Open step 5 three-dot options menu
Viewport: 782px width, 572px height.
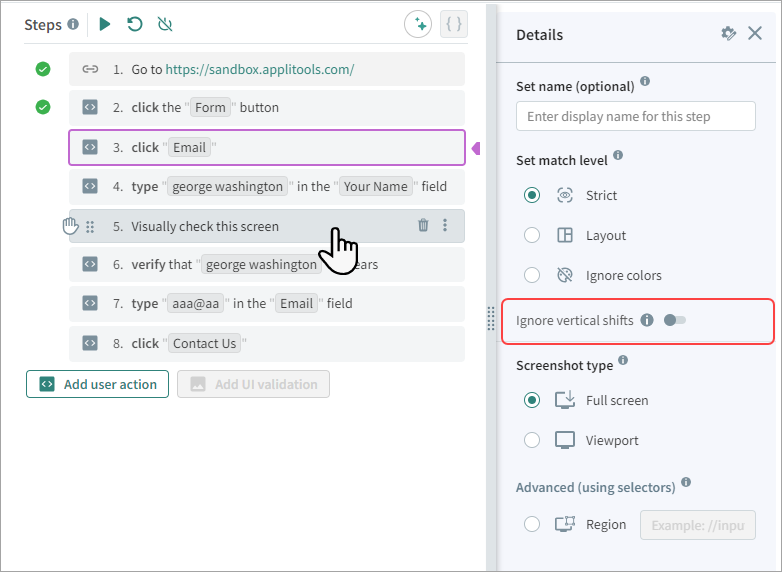click(445, 226)
